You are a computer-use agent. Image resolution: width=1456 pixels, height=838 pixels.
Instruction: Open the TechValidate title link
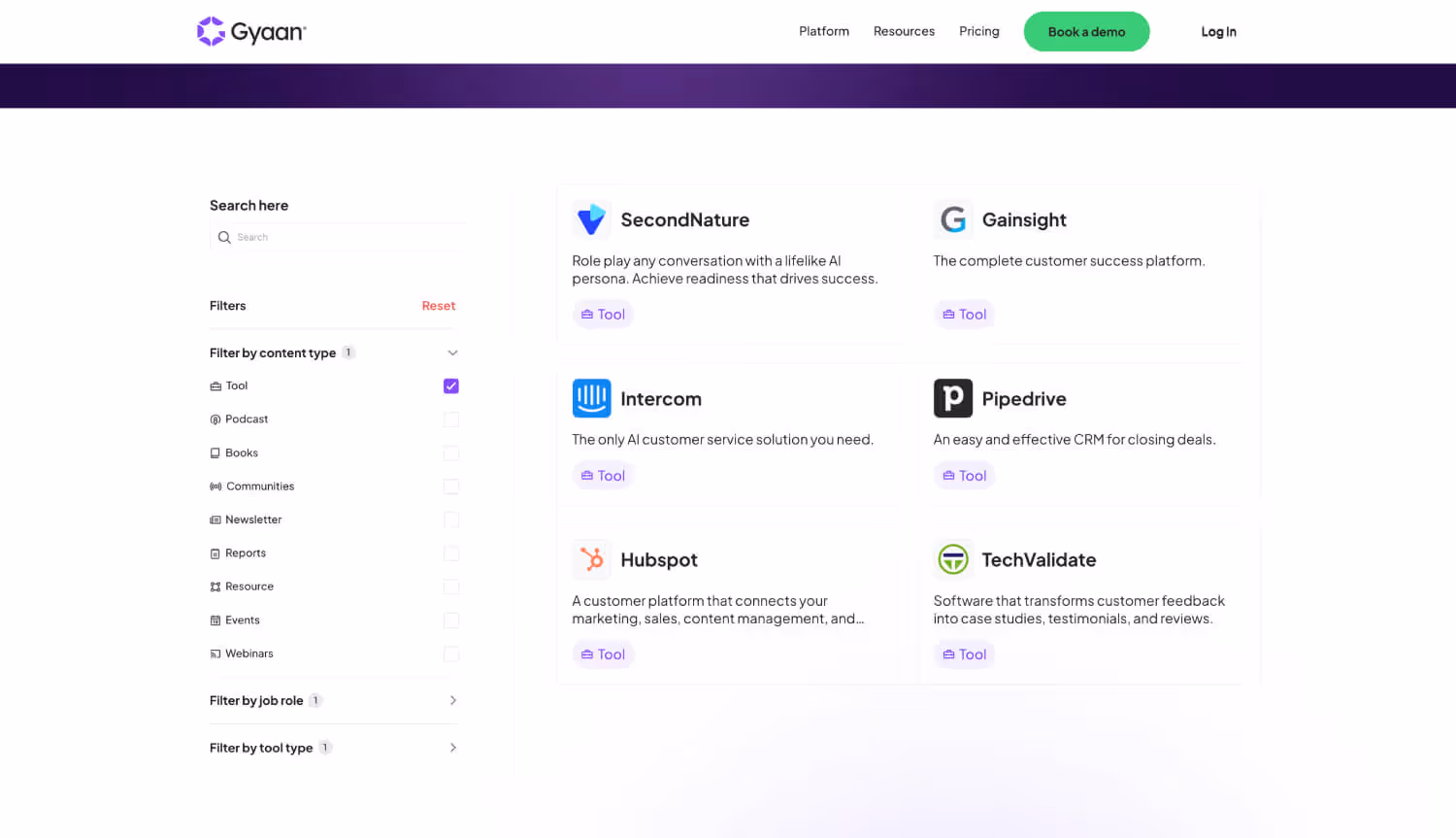tap(1039, 559)
